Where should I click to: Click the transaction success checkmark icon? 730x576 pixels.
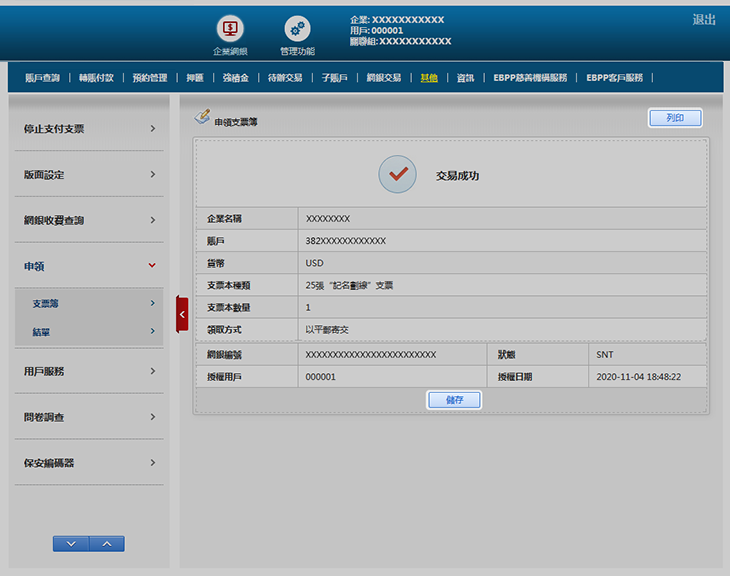[x=397, y=174]
